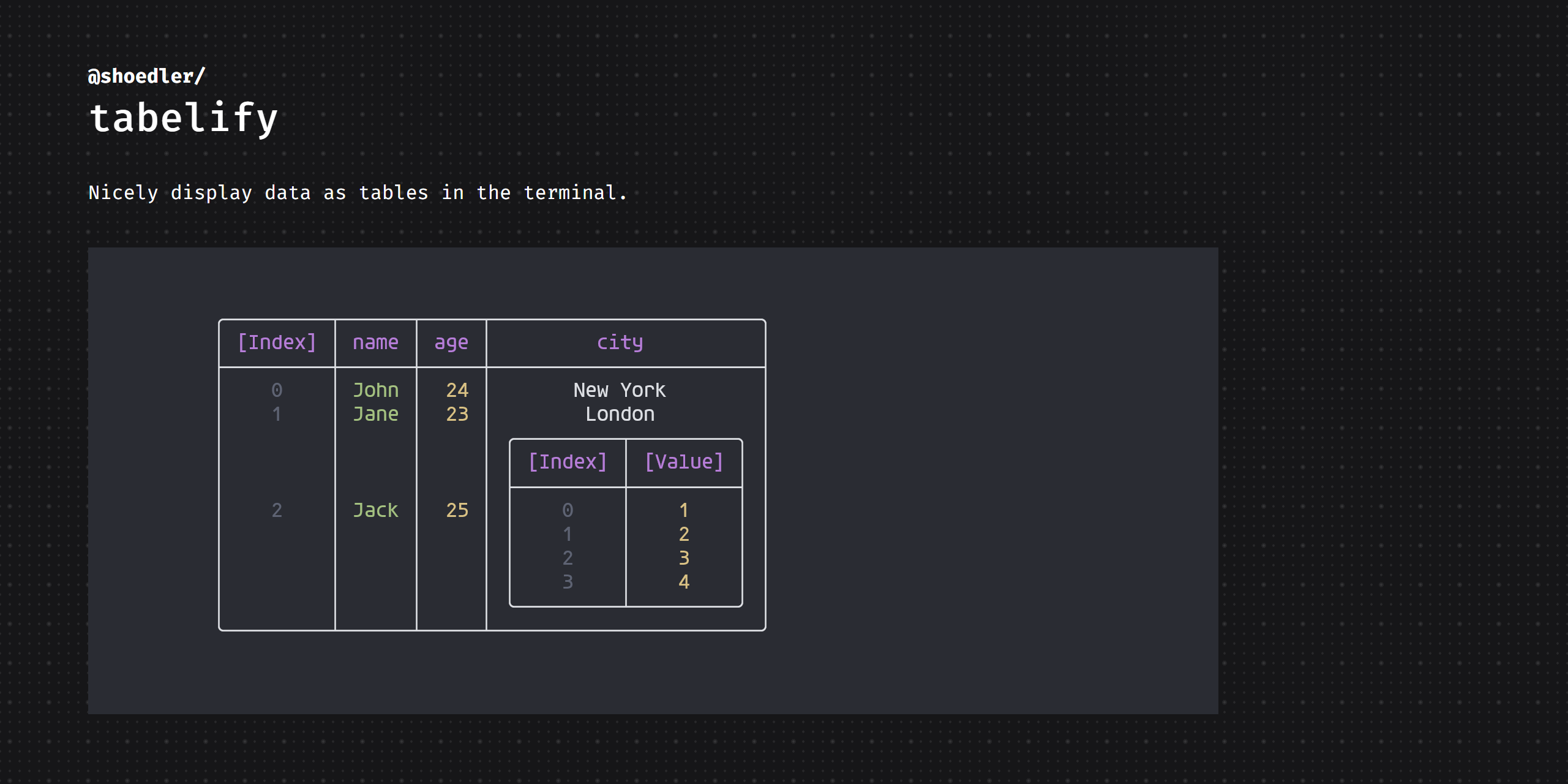Select the [Value] header of the nested table
Viewport: 1568px width, 784px height.
pos(684,461)
